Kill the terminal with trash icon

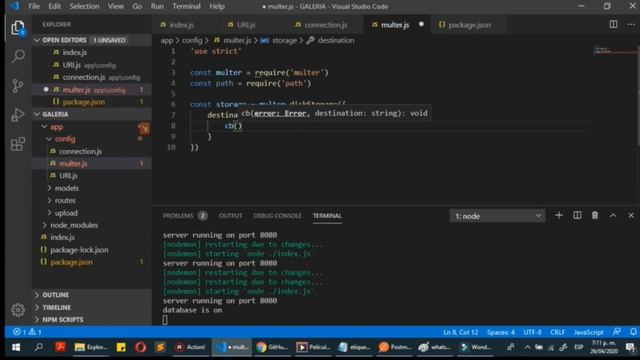(595, 216)
